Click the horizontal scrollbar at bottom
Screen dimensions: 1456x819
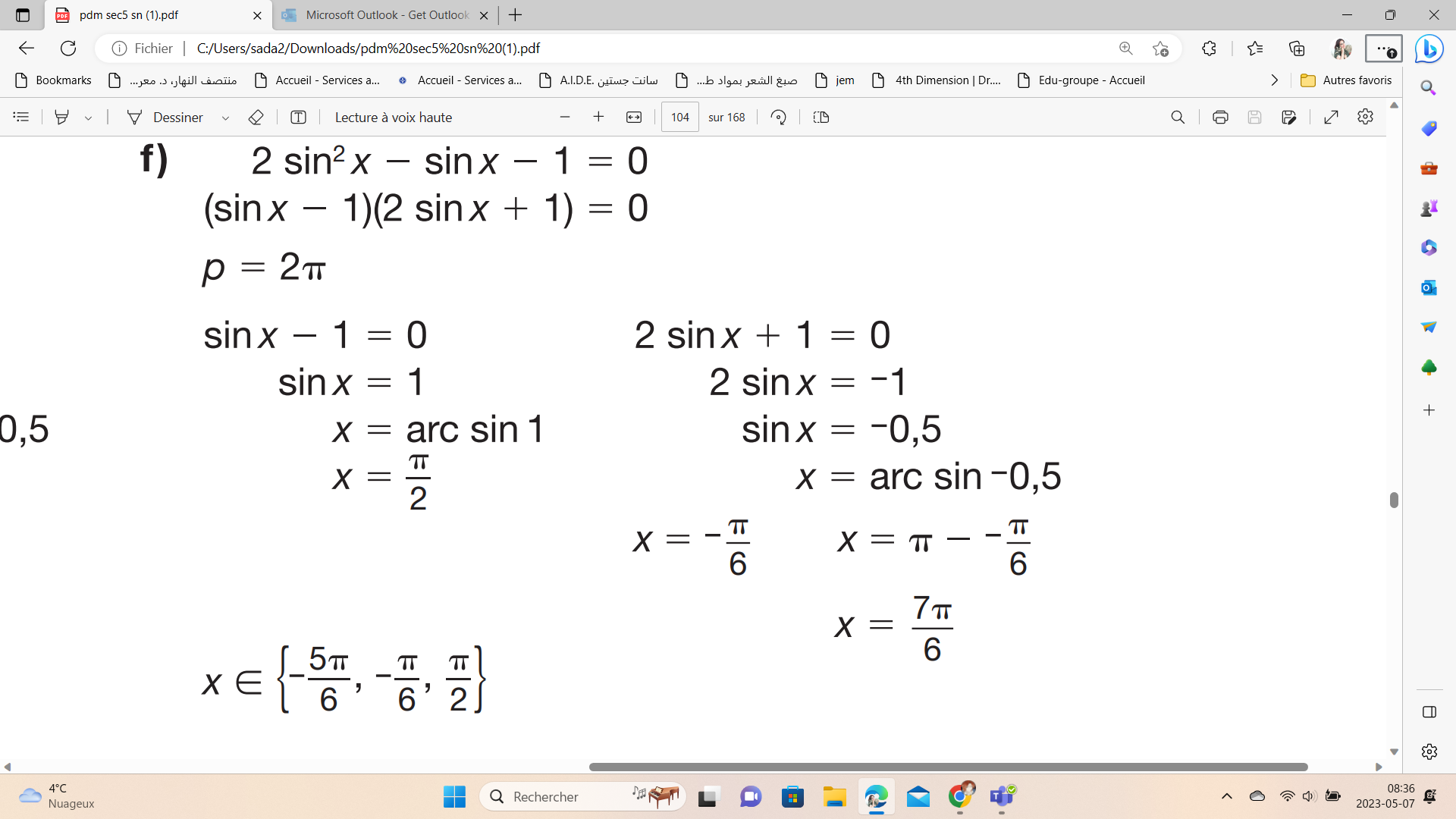[x=948, y=767]
